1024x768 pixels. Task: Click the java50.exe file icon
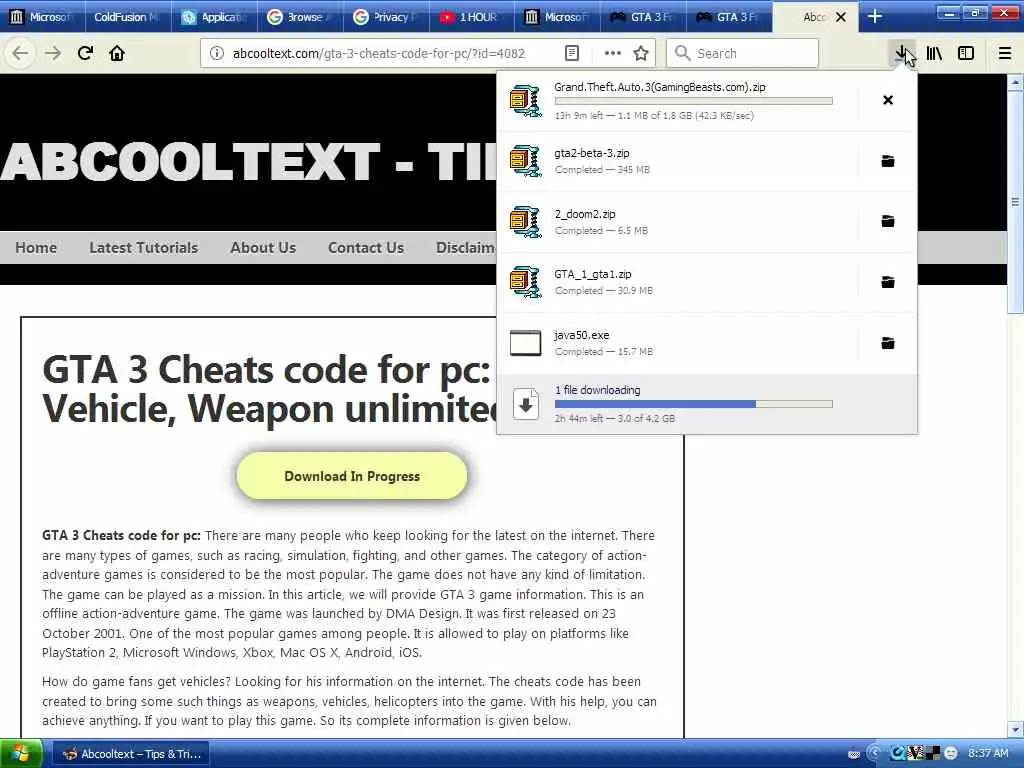click(x=526, y=342)
